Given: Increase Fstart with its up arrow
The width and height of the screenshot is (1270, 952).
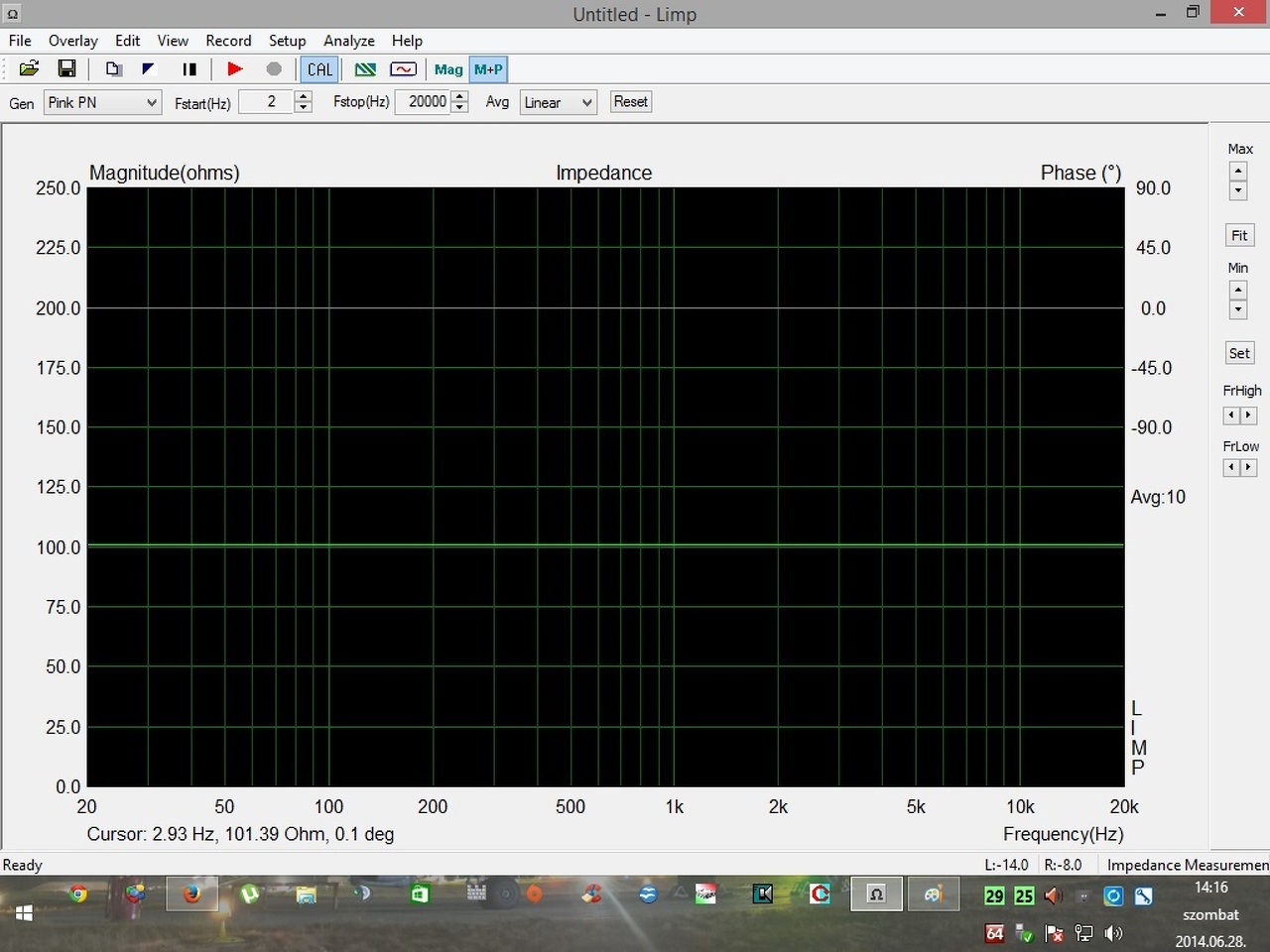Looking at the screenshot, I should coord(304,96).
